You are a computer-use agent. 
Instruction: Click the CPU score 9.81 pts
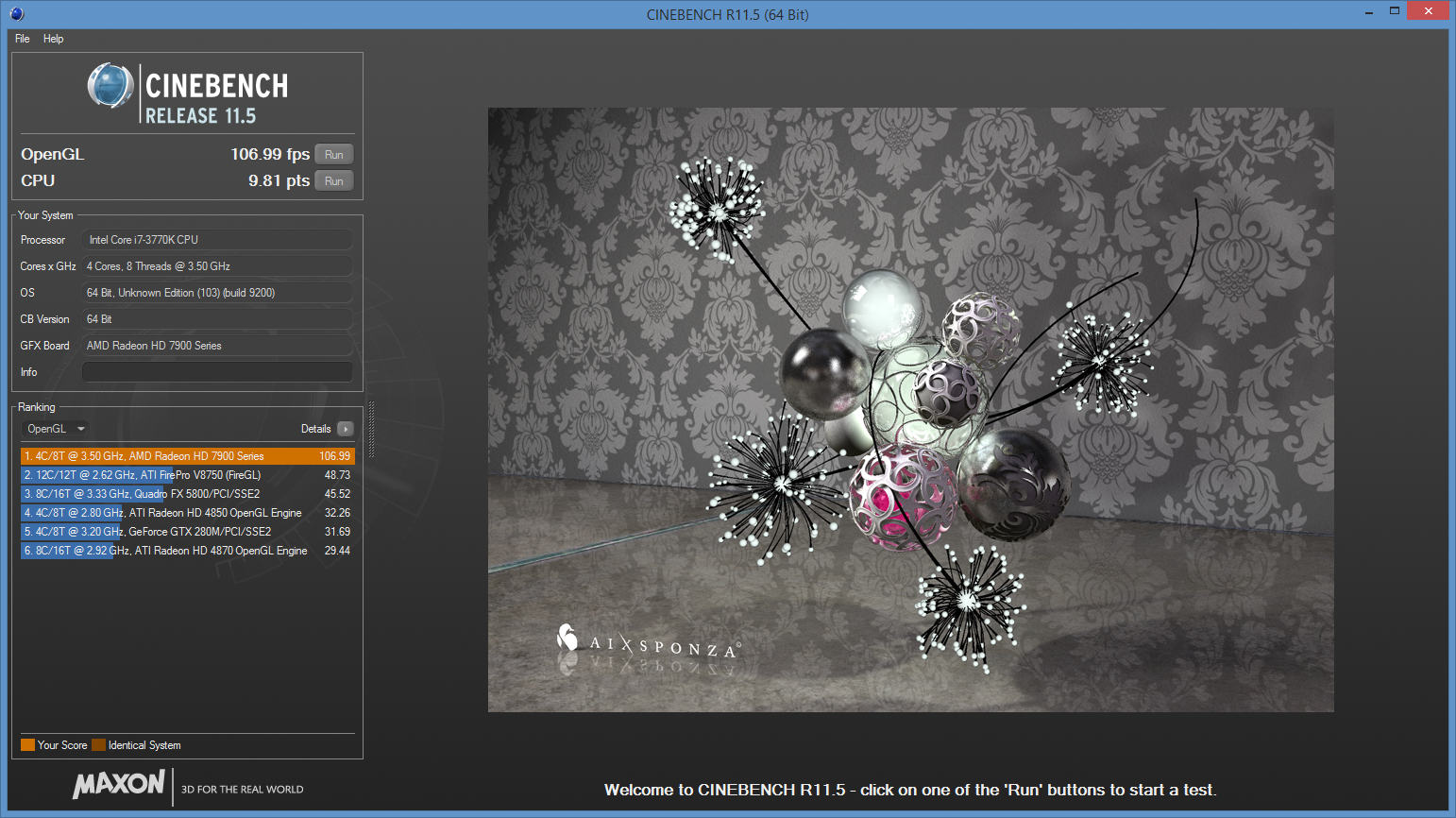pos(279,180)
